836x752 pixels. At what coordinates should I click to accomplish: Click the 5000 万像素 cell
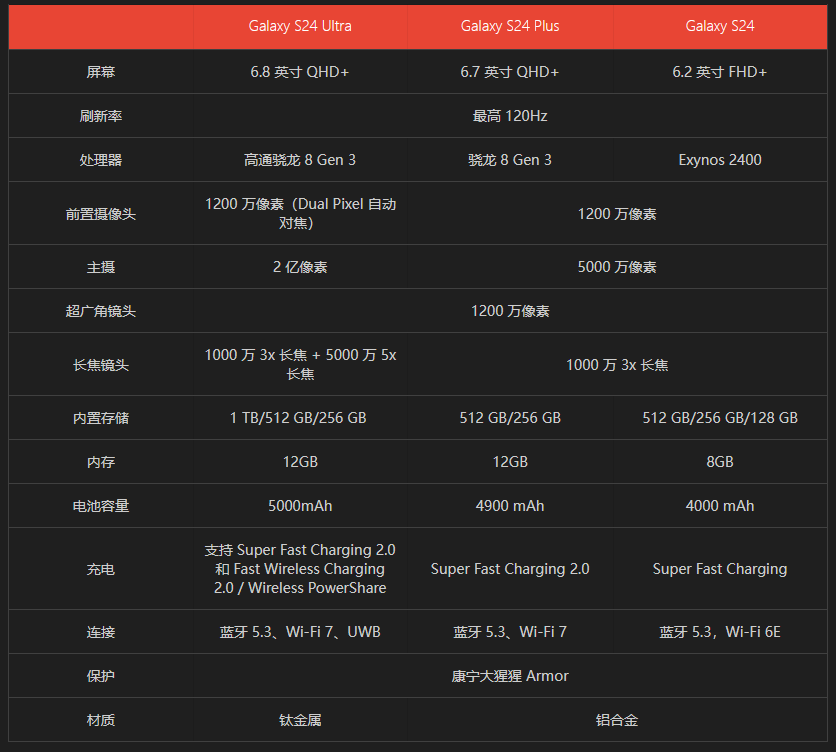tap(617, 267)
